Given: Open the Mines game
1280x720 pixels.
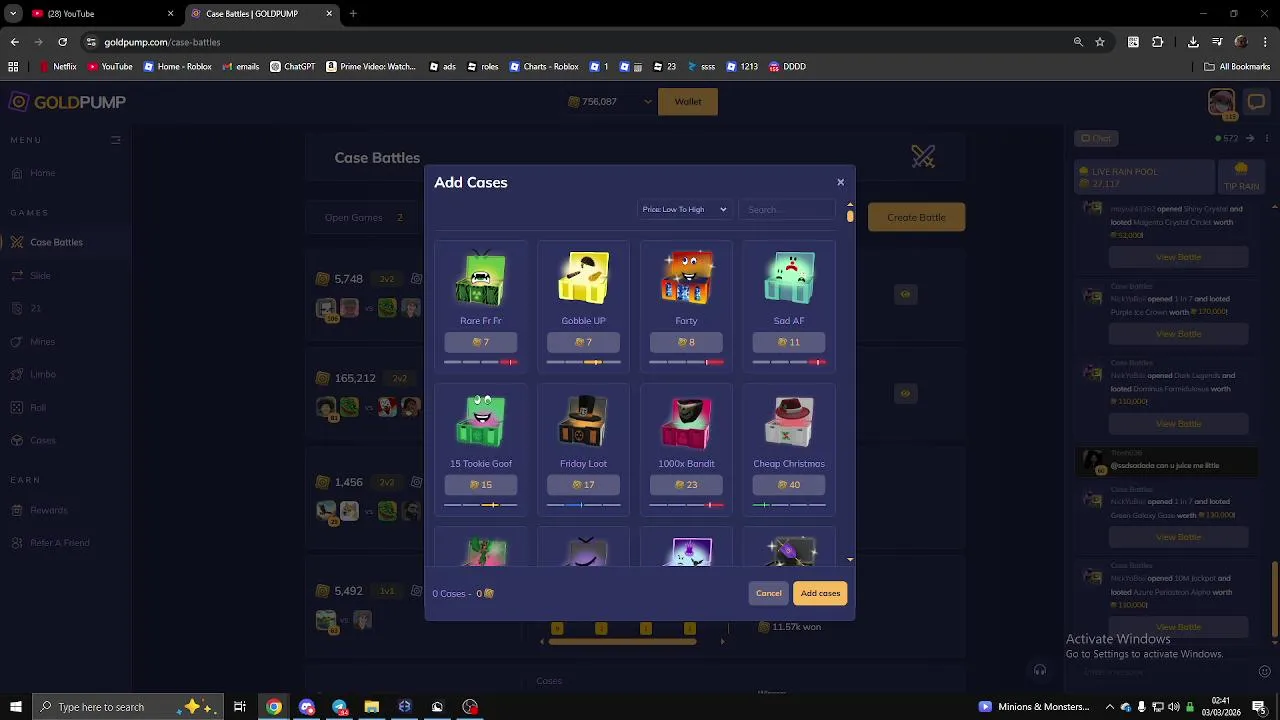Looking at the screenshot, I should click(x=42, y=341).
